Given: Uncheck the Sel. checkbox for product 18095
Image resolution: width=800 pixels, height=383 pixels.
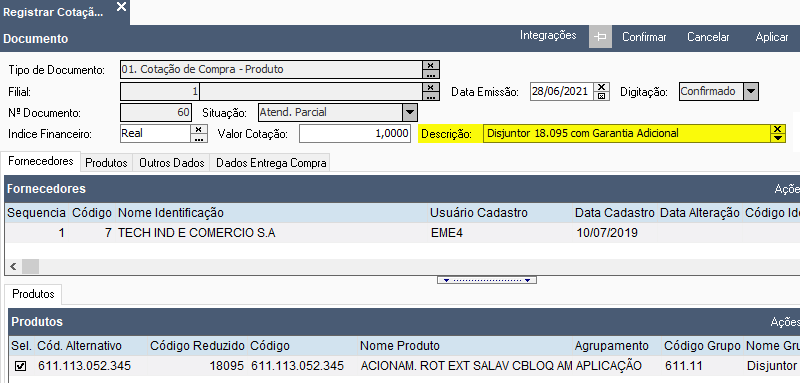Looking at the screenshot, I should tap(20, 366).
